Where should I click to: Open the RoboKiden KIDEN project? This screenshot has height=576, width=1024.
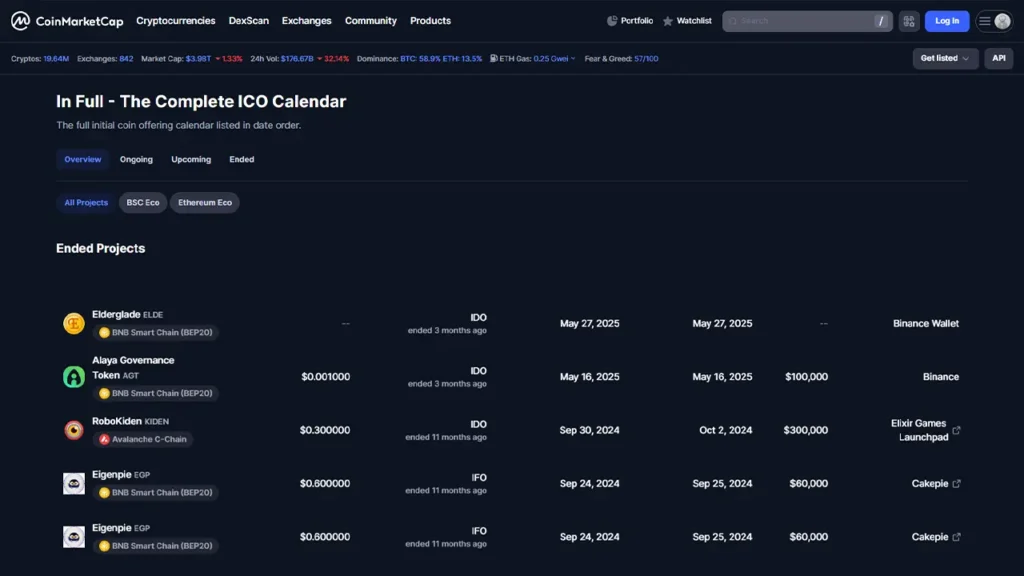tap(131, 421)
